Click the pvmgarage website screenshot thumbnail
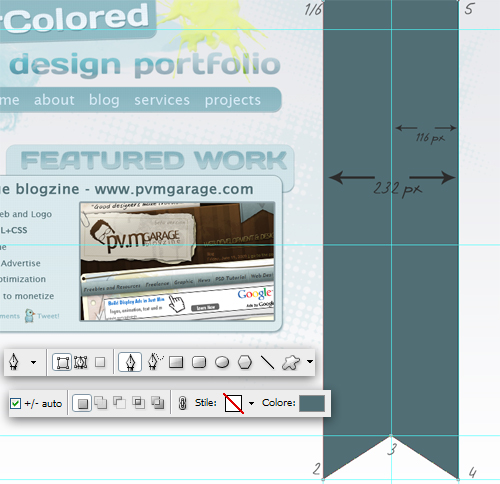Screen dimensions: 500x484 pyautogui.click(x=177, y=261)
